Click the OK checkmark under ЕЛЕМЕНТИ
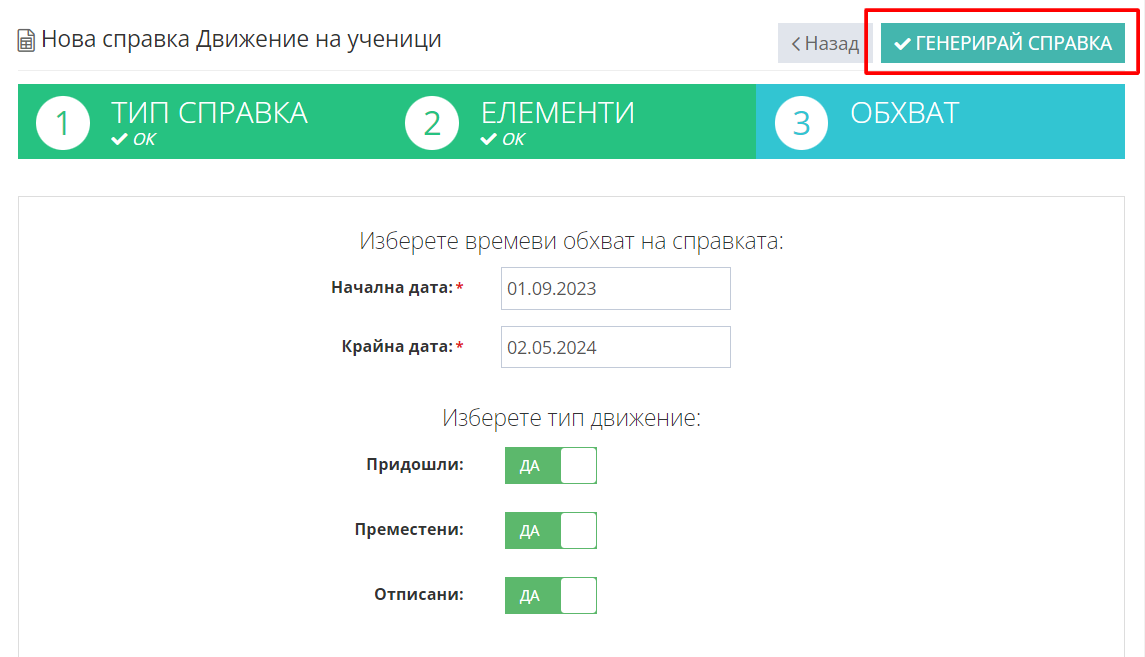The height and width of the screenshot is (657, 1145). [488, 139]
